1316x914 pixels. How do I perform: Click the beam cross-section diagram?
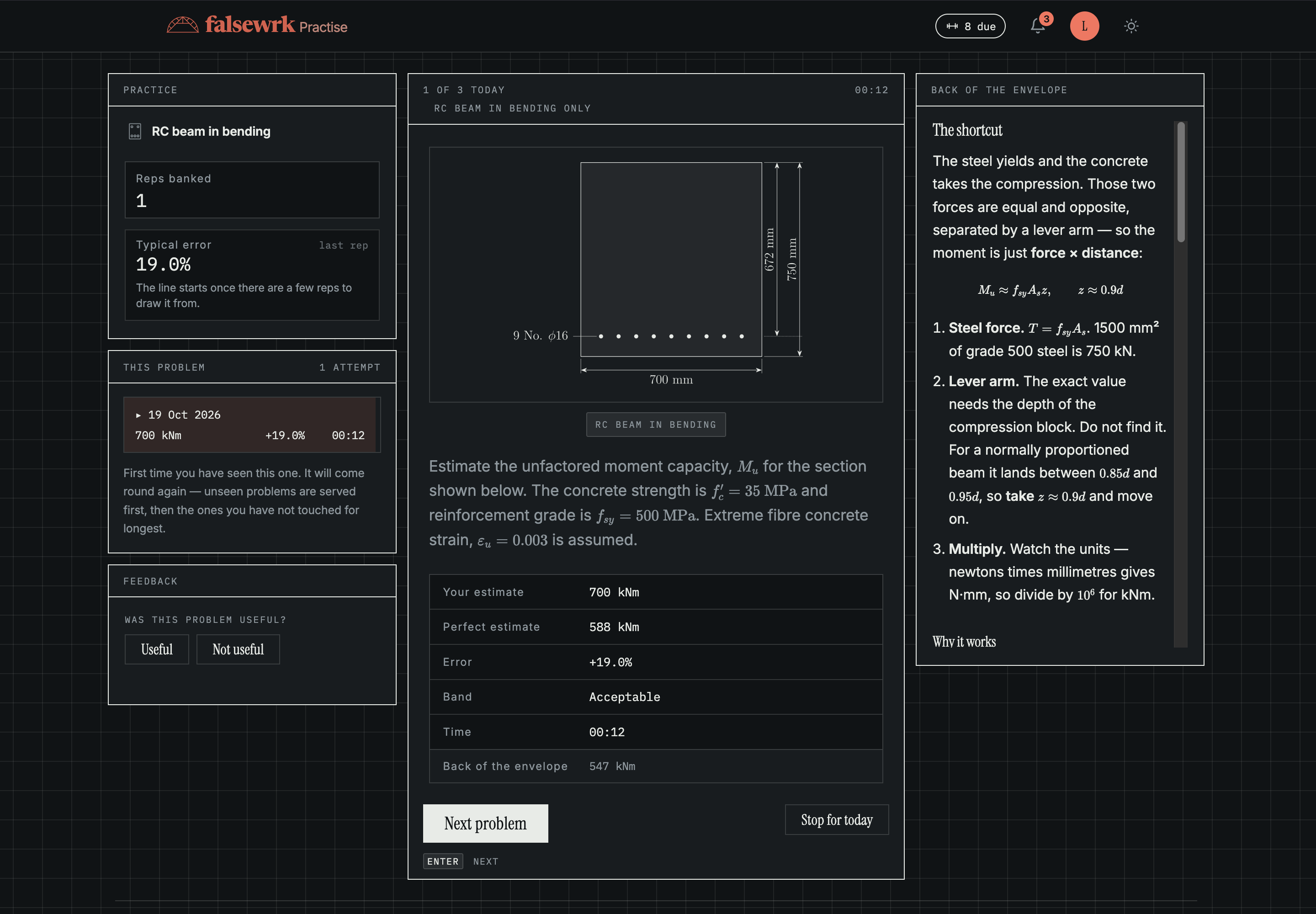pyautogui.click(x=656, y=274)
